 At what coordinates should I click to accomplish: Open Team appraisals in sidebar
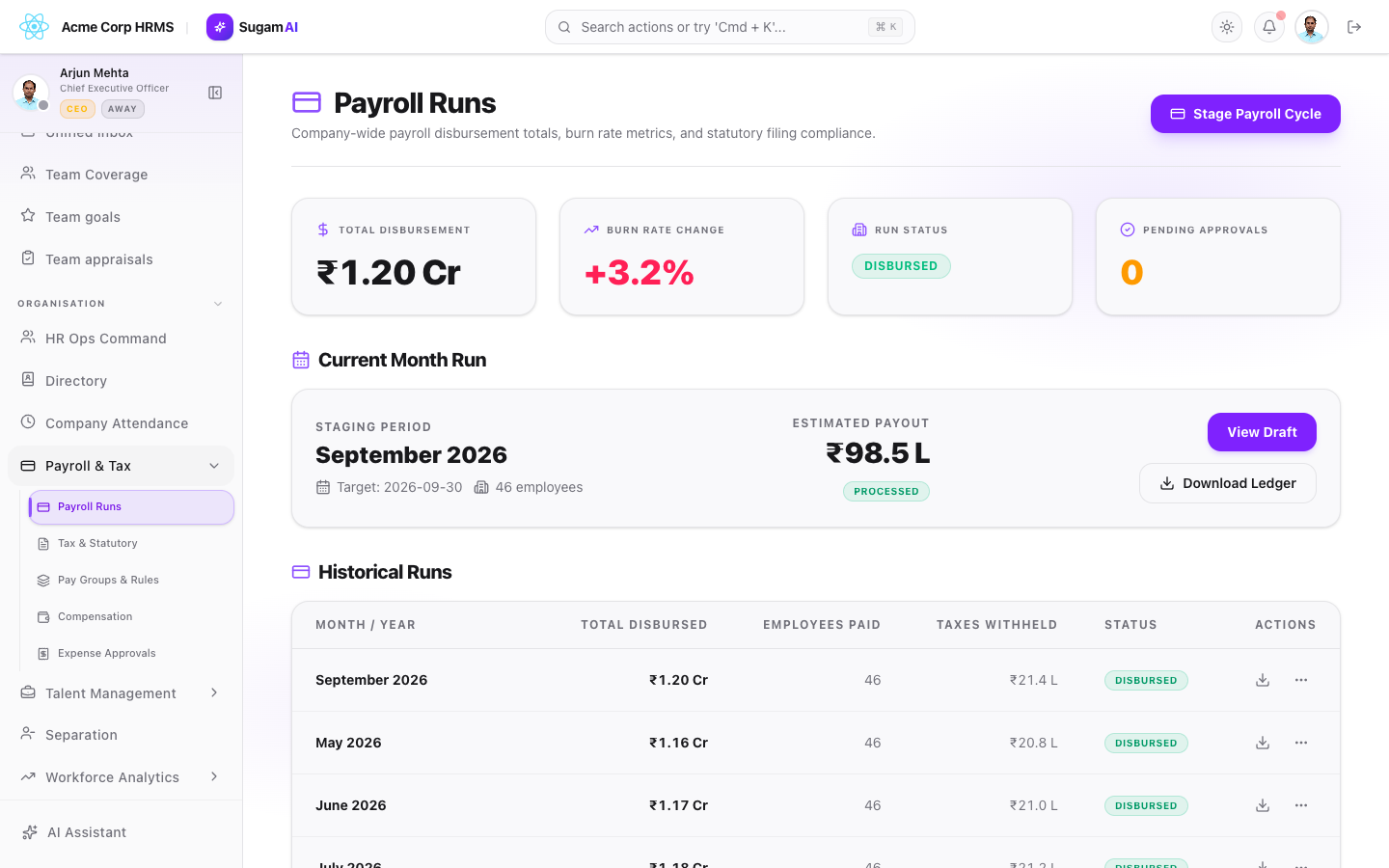tap(121, 259)
